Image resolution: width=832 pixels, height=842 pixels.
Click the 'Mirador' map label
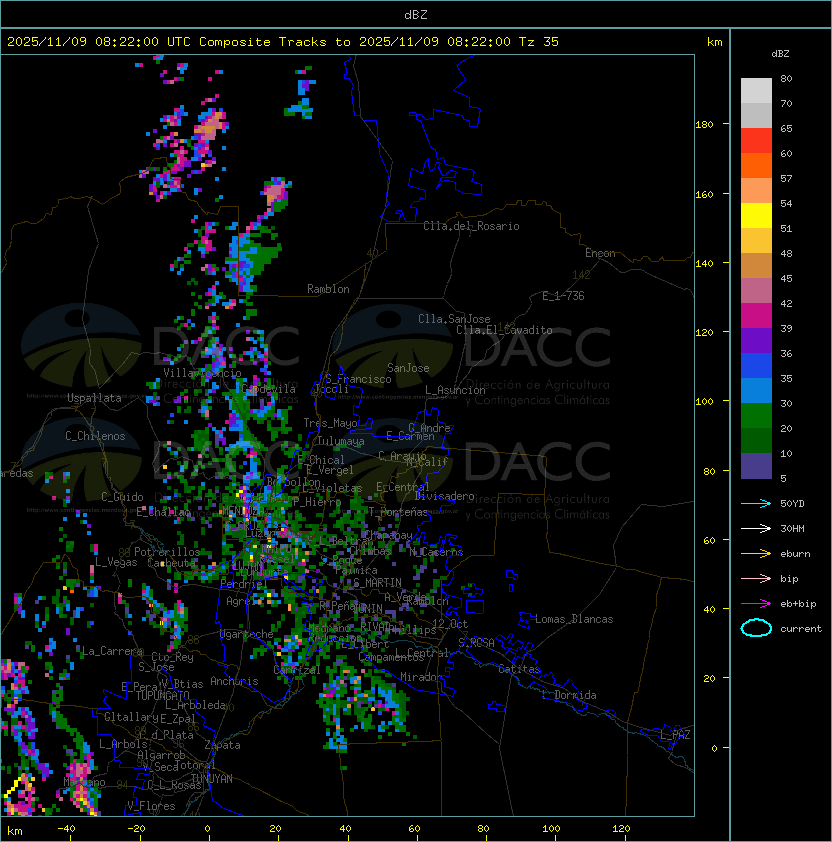[422, 677]
